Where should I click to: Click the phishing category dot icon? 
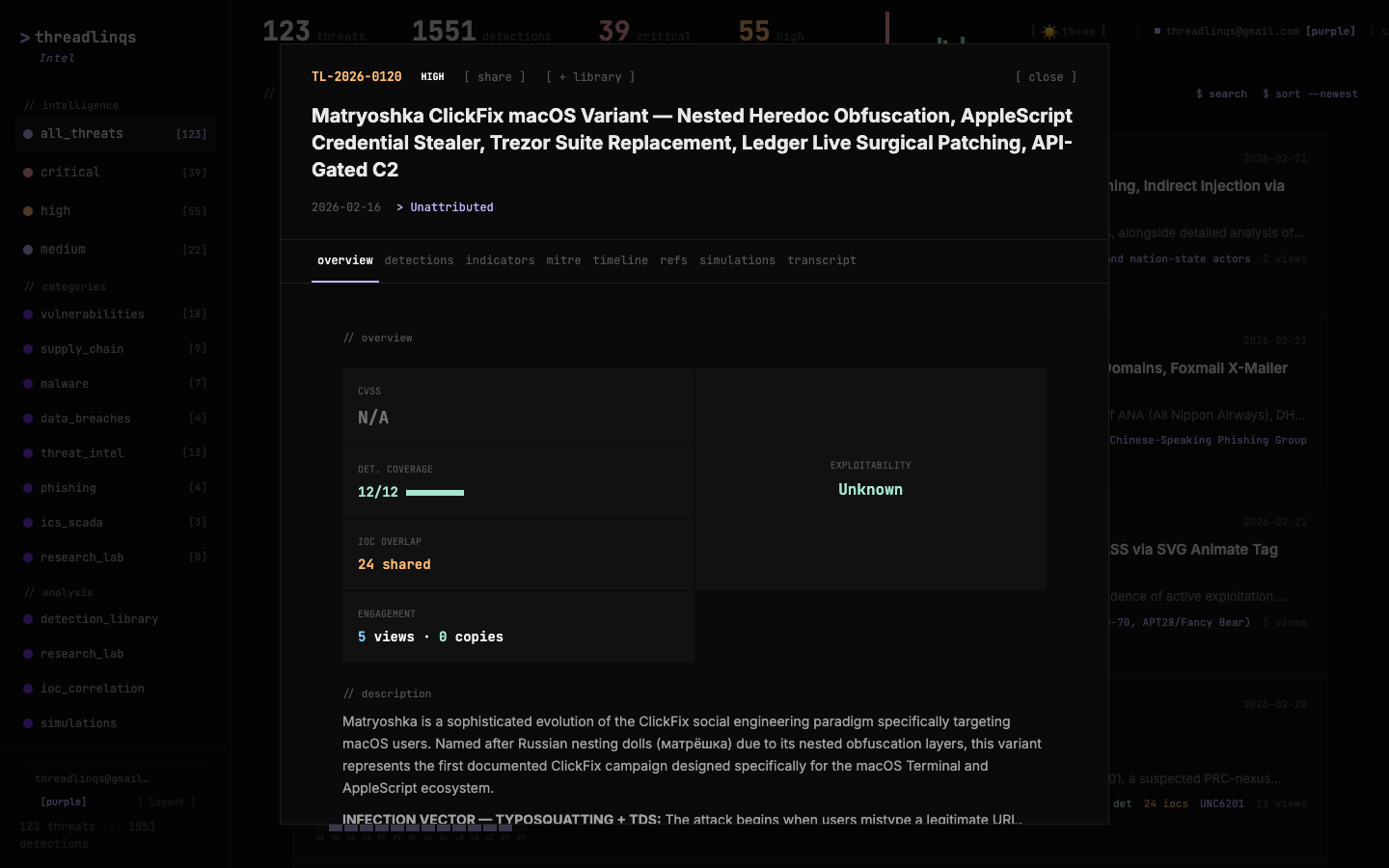[x=30, y=488]
